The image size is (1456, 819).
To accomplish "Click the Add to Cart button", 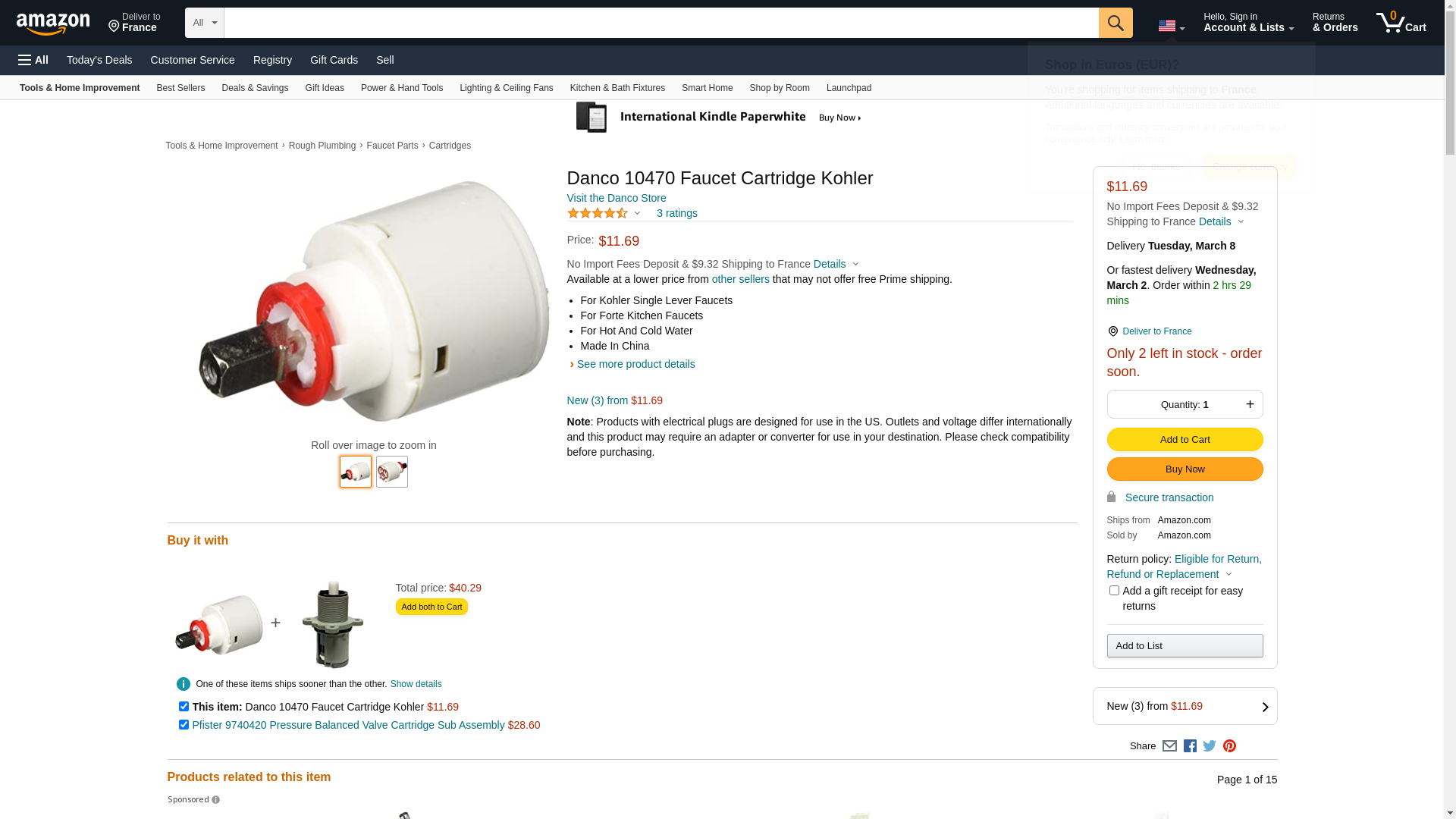I will click(1185, 440).
